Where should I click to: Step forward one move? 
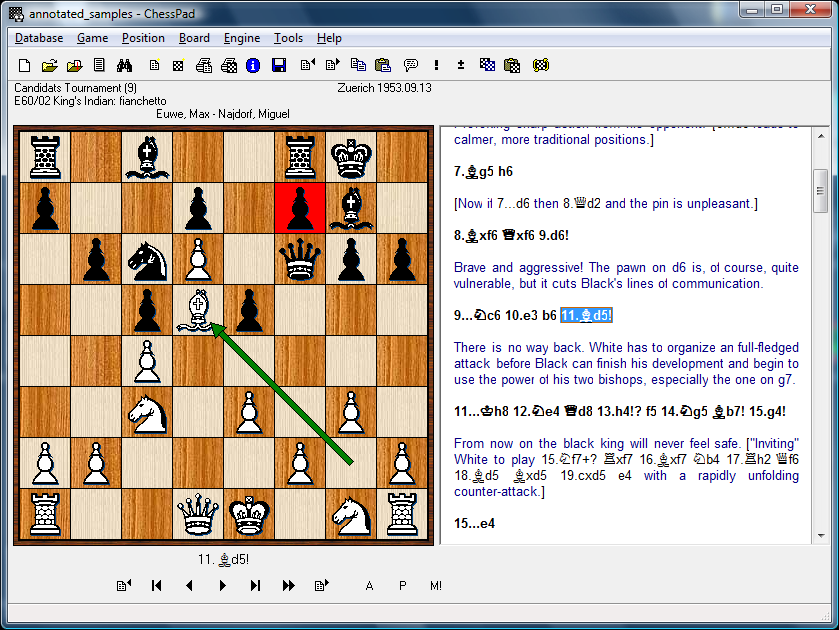pyautogui.click(x=222, y=586)
